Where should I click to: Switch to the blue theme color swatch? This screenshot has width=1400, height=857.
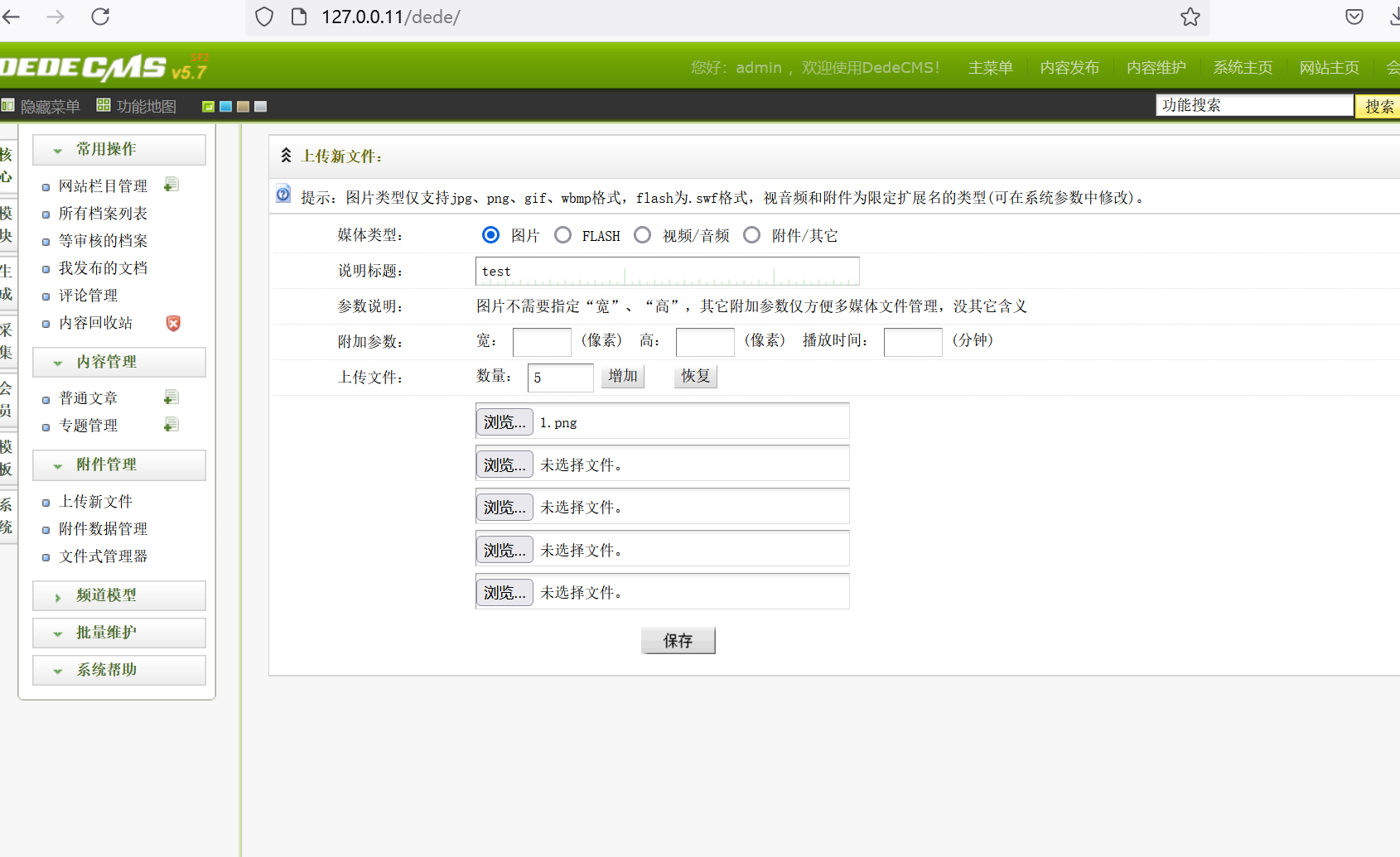[225, 107]
